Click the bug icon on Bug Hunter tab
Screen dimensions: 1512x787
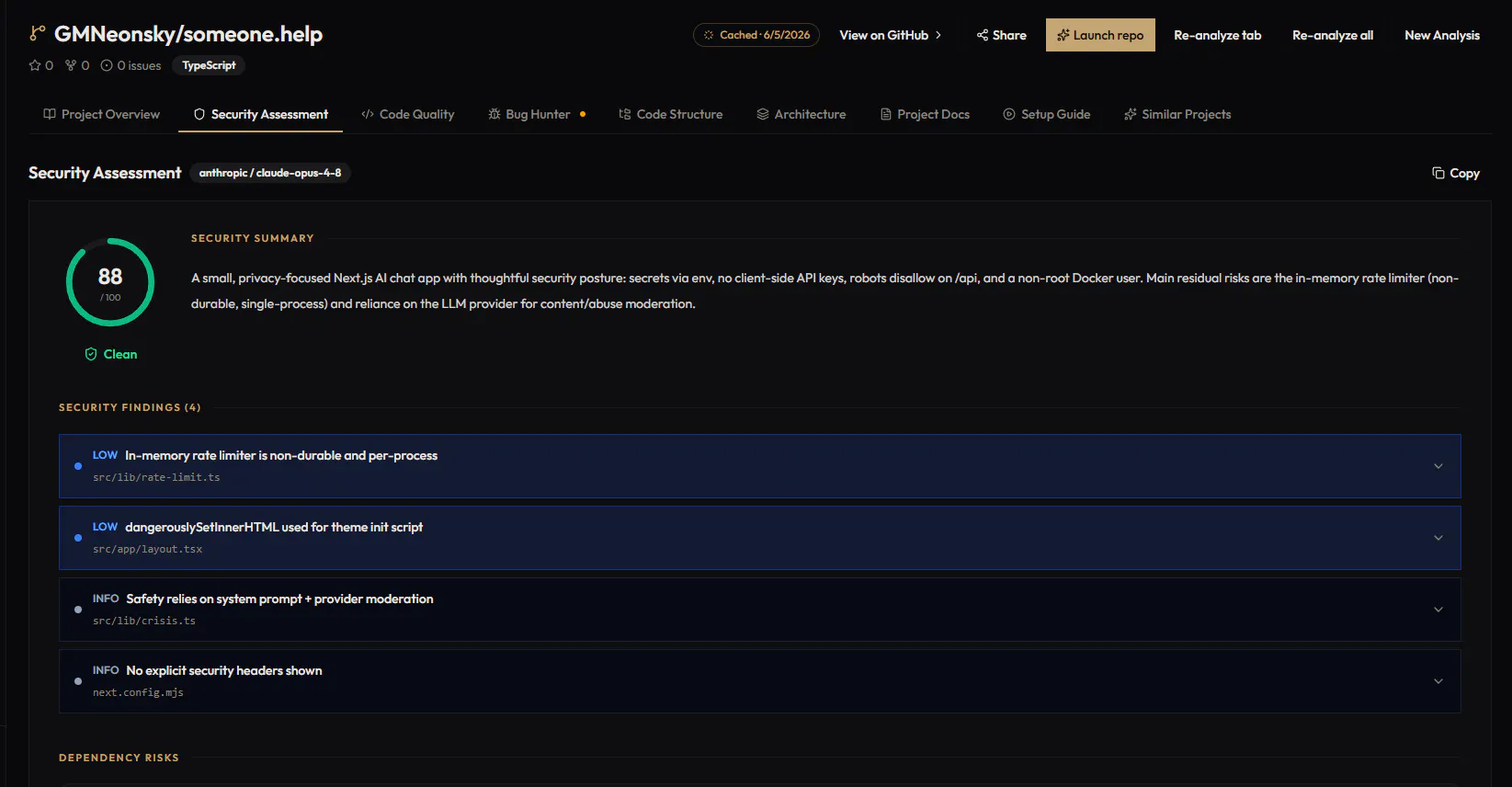(x=495, y=114)
